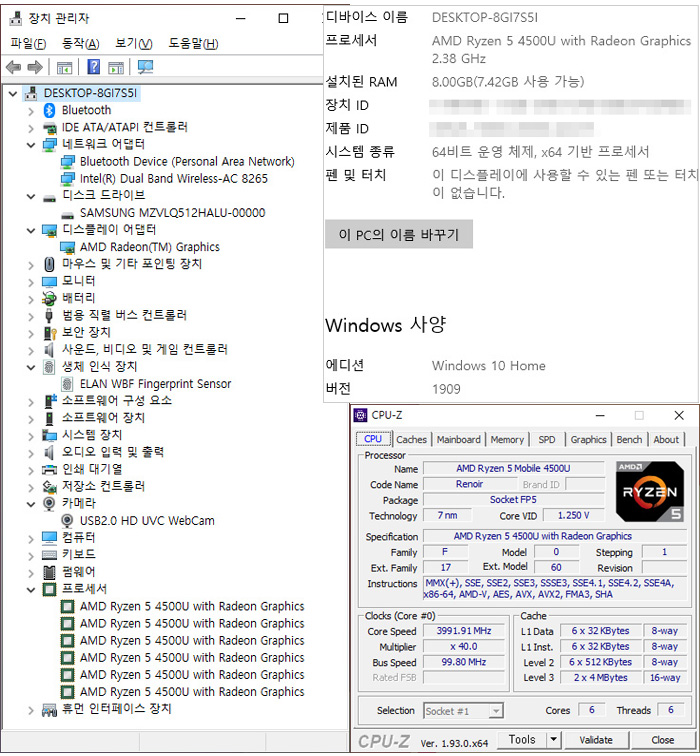Select Intel Dual Band Wireless-AC 8265 adapter
700x756 pixels.
coord(173,179)
